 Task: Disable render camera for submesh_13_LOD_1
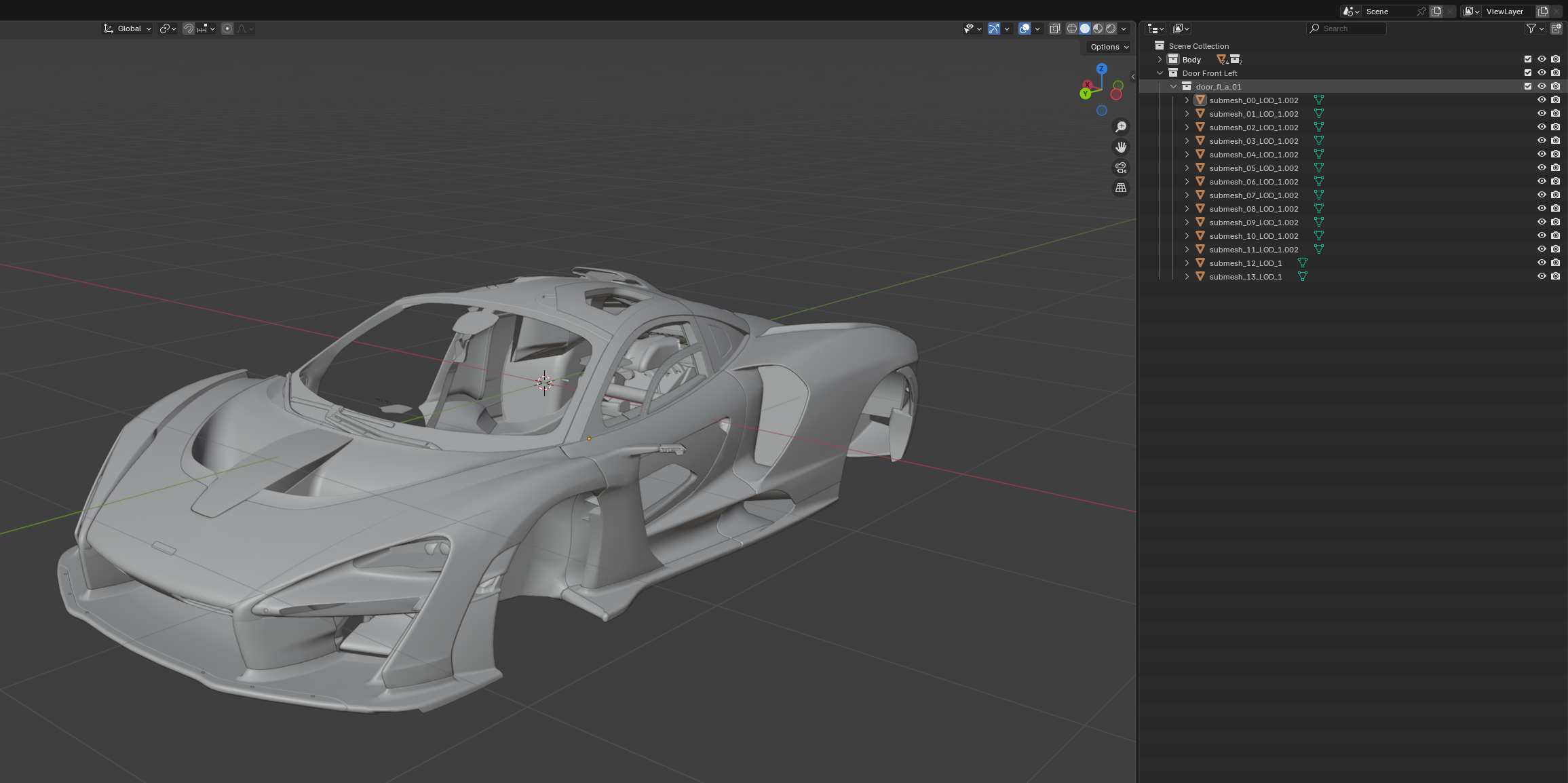[x=1556, y=276]
